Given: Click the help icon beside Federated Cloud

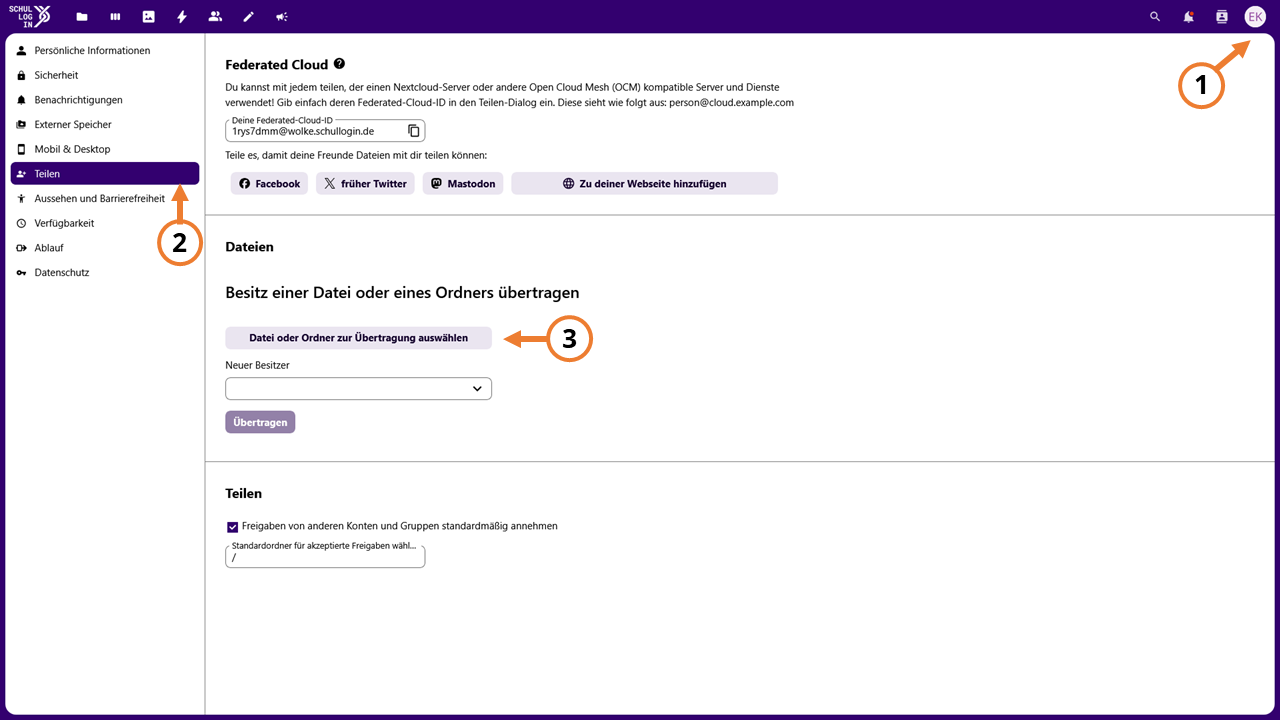Looking at the screenshot, I should point(340,64).
